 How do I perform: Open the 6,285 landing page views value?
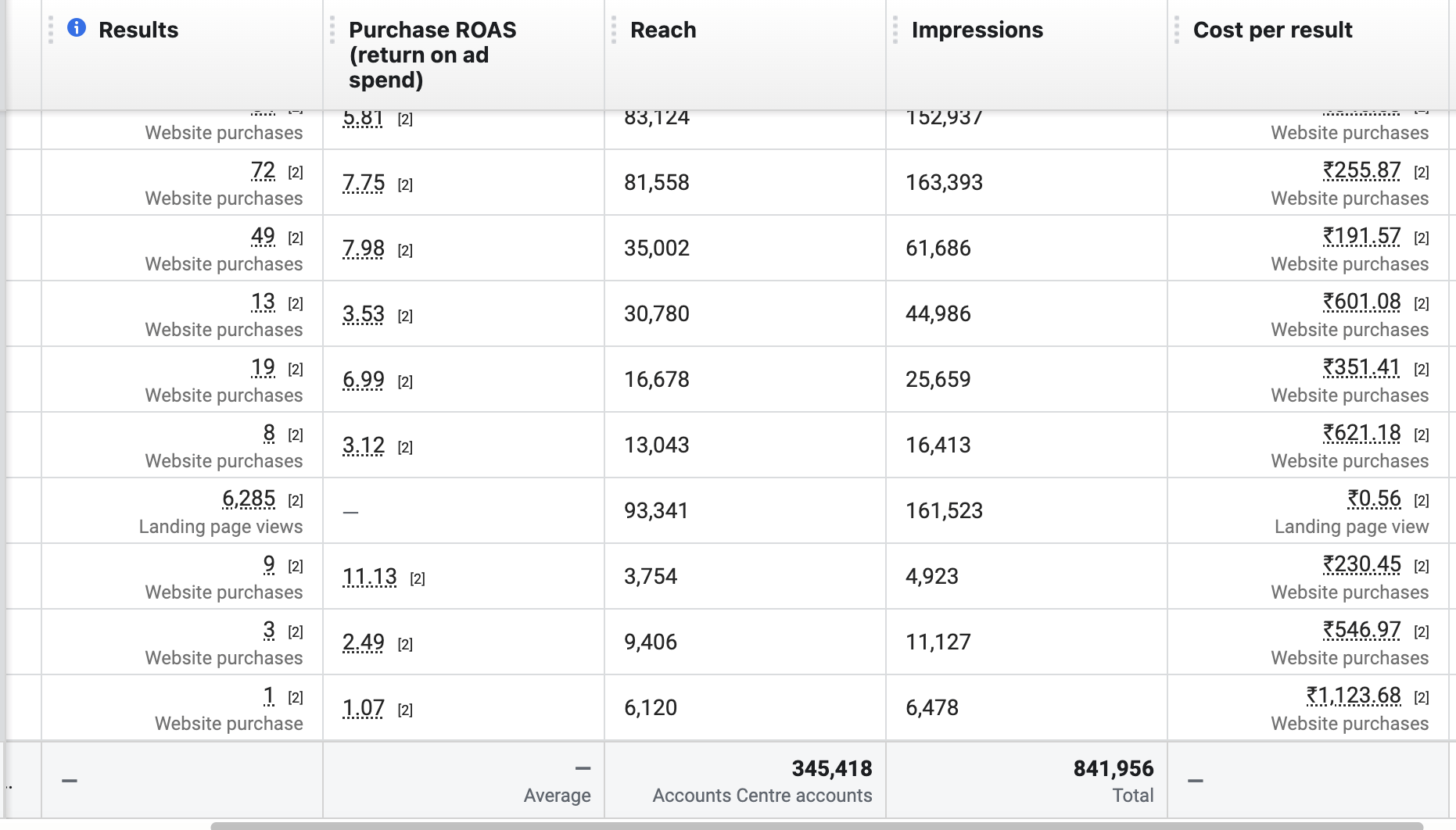(249, 499)
